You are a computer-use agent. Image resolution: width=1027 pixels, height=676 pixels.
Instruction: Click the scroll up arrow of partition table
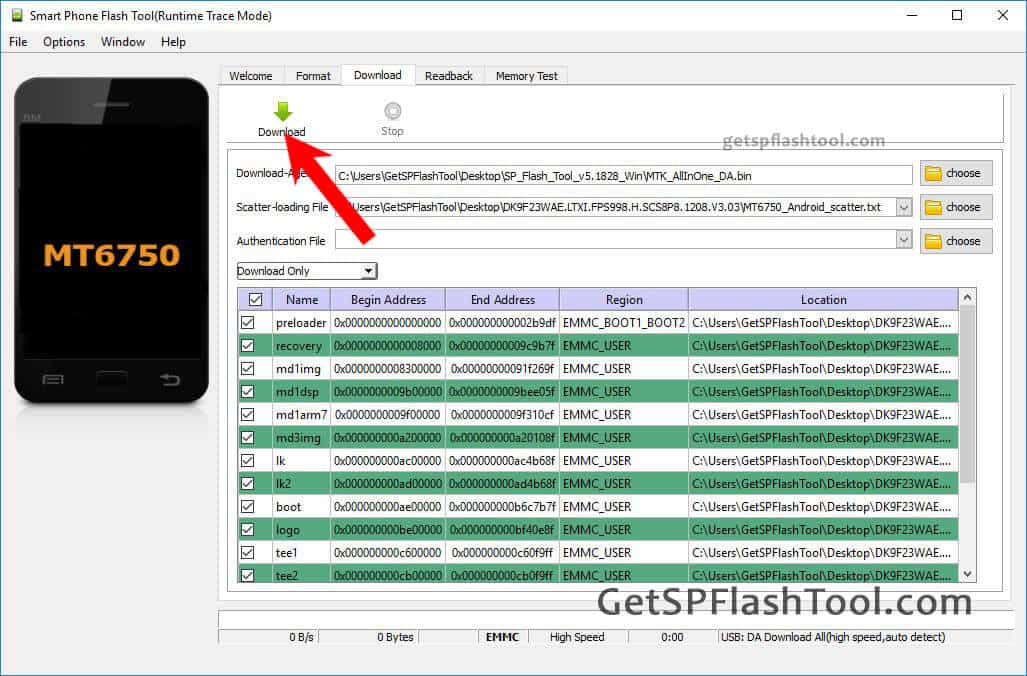point(967,297)
